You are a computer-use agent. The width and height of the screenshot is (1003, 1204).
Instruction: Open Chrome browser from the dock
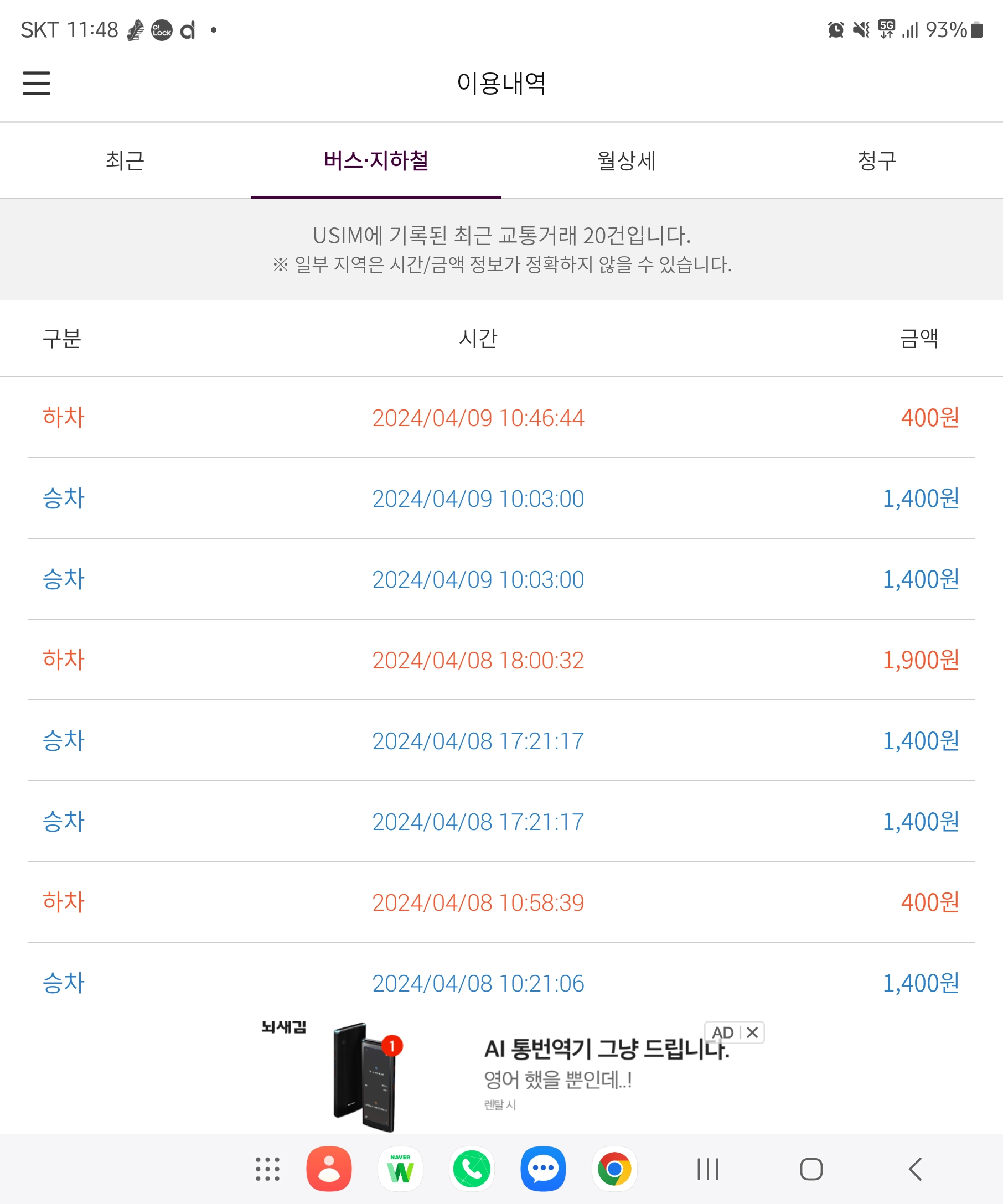coord(614,1169)
